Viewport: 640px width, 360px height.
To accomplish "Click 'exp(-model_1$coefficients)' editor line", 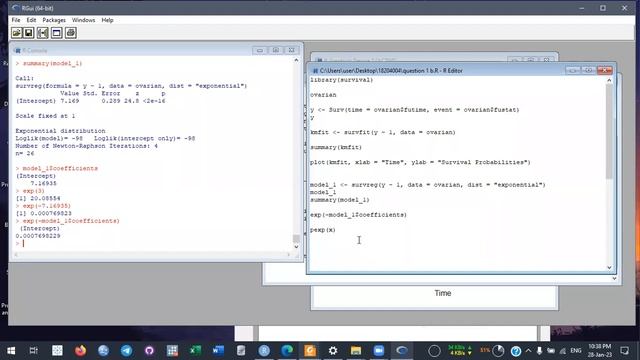I will click(358, 215).
